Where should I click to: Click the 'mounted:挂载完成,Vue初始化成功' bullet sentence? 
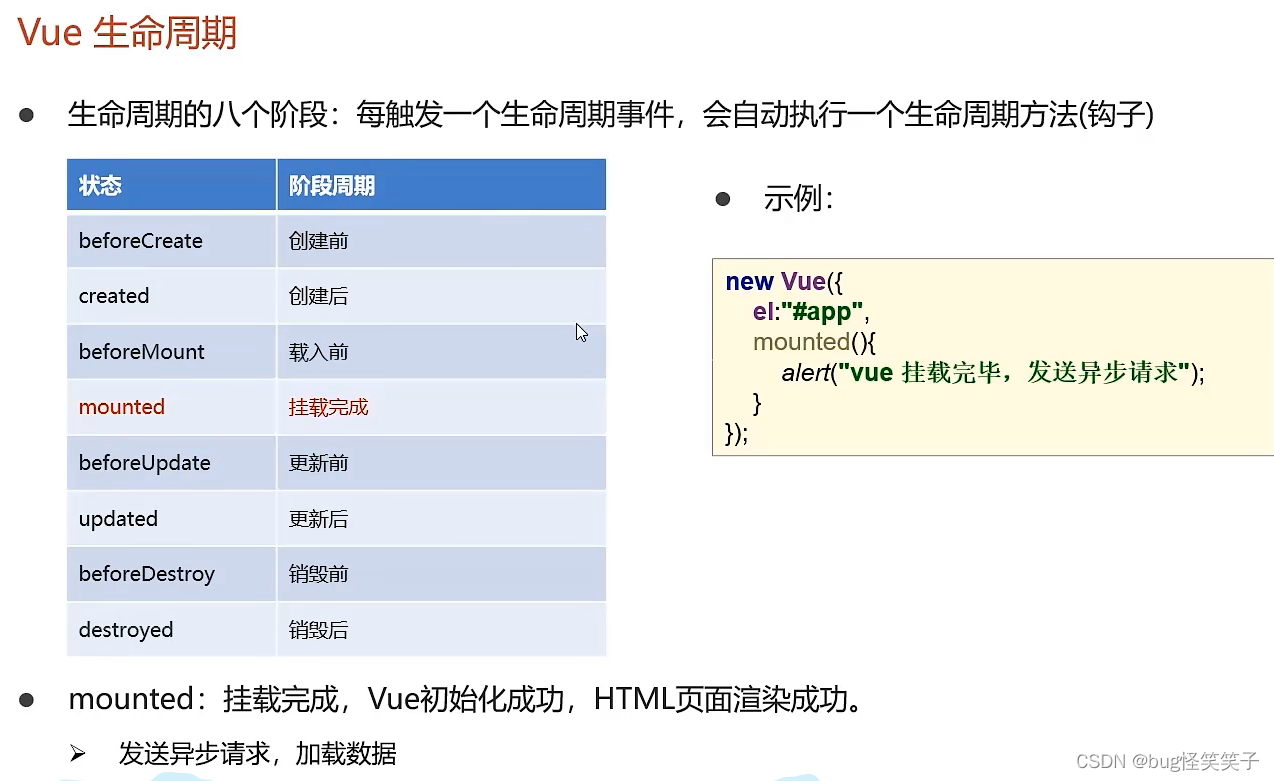pyautogui.click(x=465, y=699)
